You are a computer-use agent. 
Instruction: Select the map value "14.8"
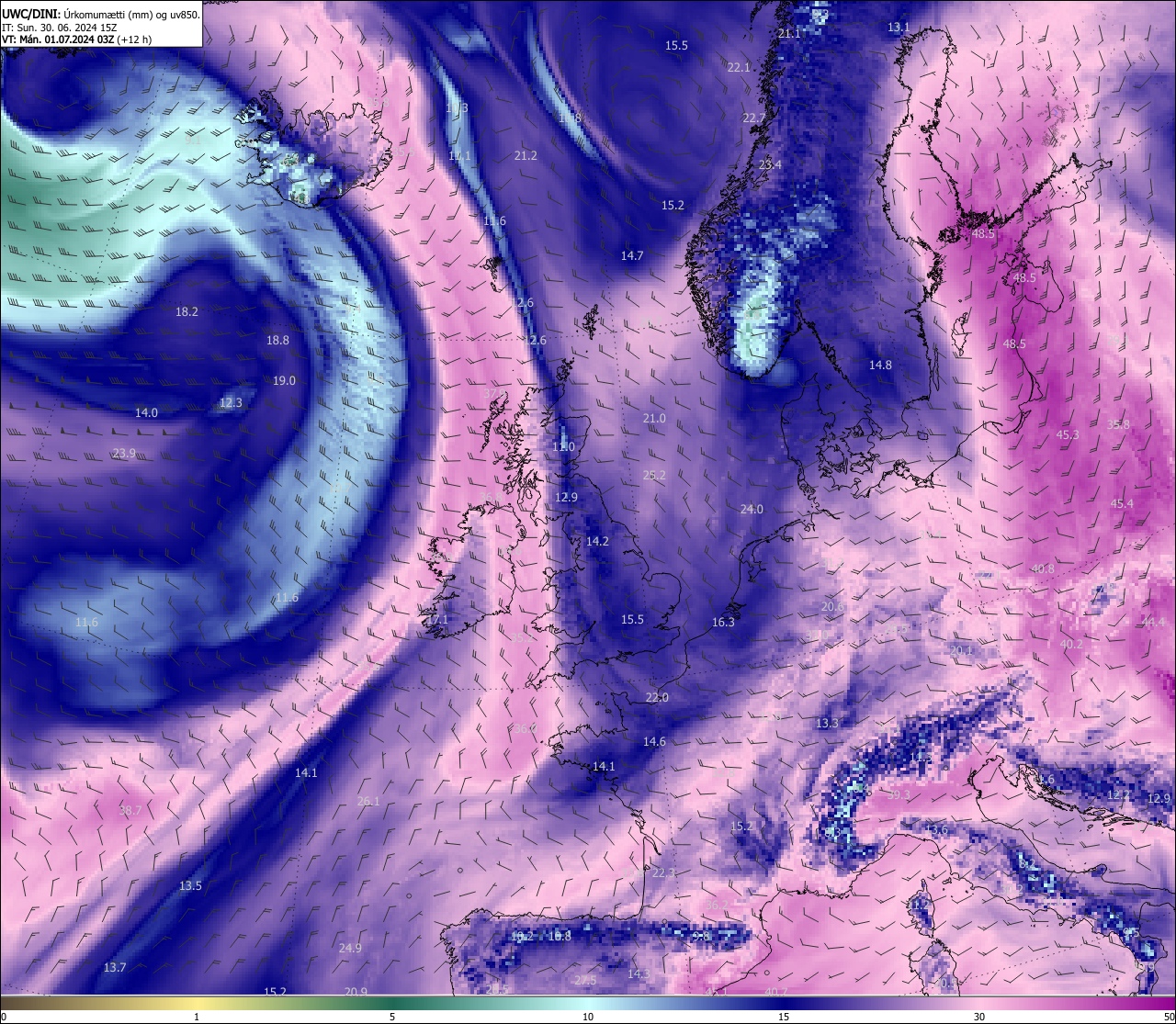coord(880,366)
